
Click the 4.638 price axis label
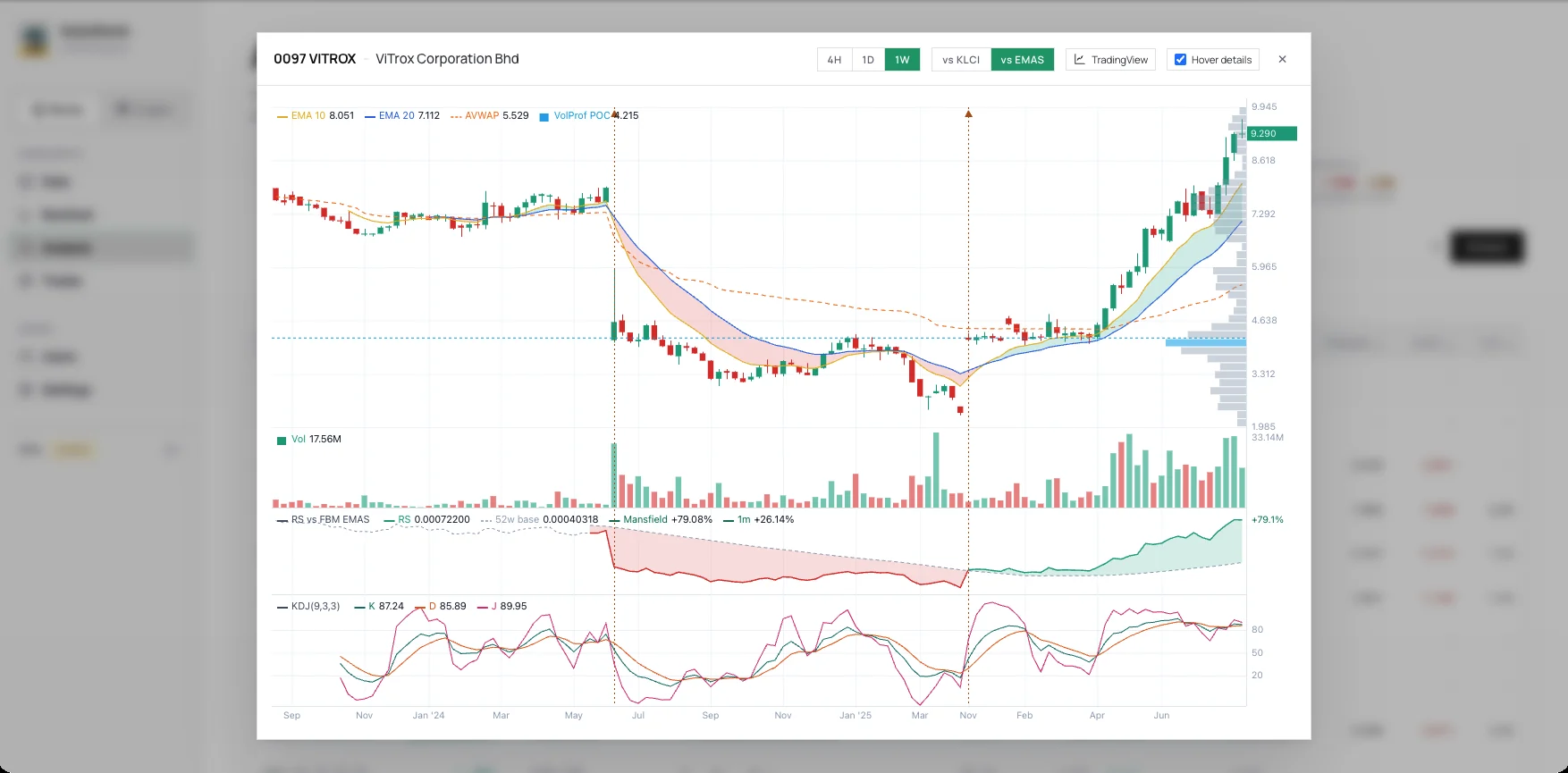(x=1264, y=320)
